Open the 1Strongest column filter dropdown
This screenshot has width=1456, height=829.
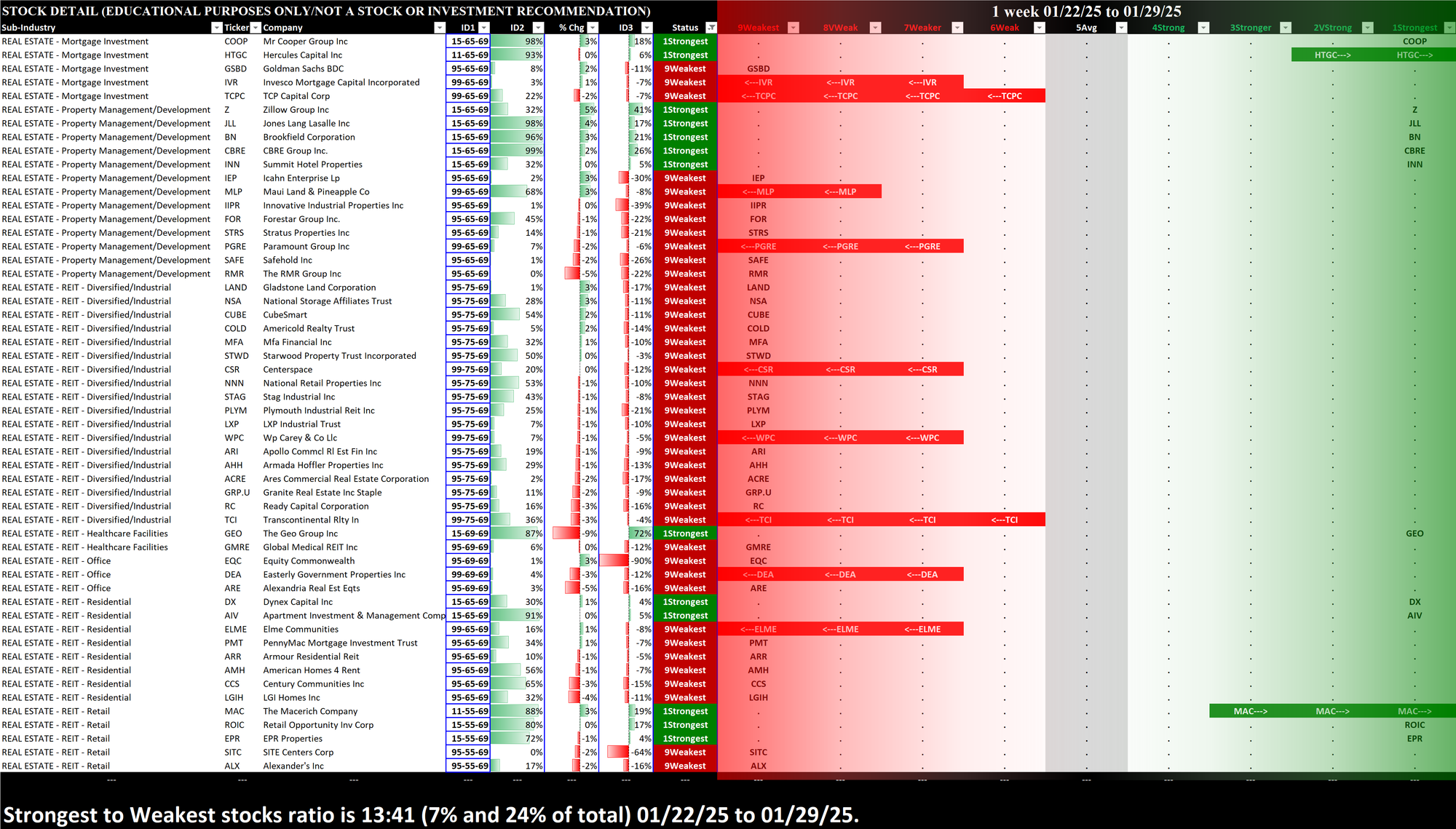point(1449,28)
